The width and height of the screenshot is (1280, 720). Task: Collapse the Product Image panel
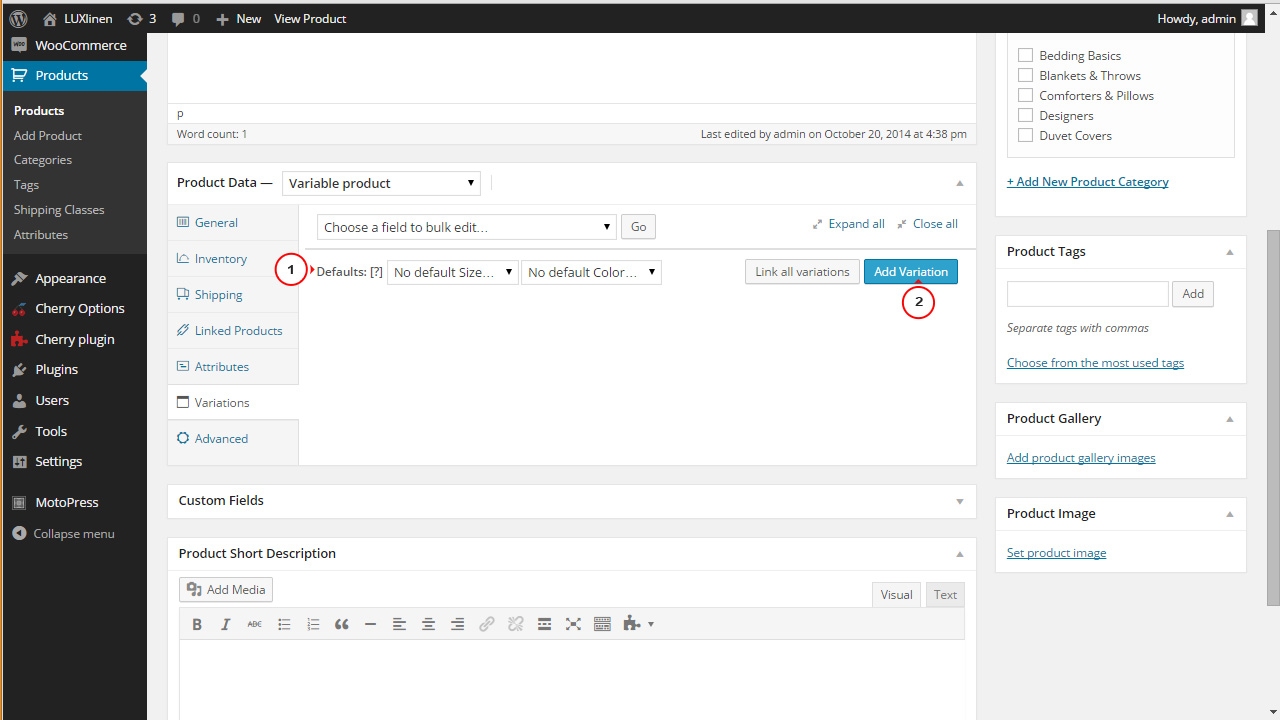(x=1229, y=514)
